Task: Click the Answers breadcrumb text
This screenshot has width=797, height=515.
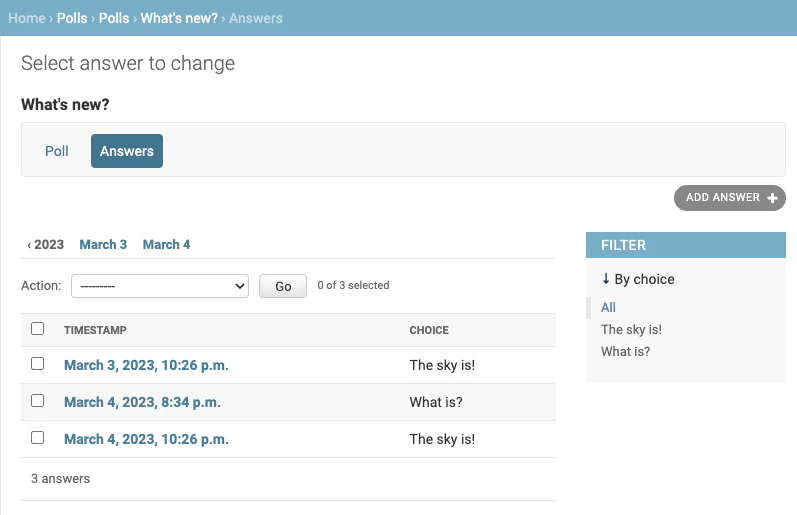Action: coord(256,18)
